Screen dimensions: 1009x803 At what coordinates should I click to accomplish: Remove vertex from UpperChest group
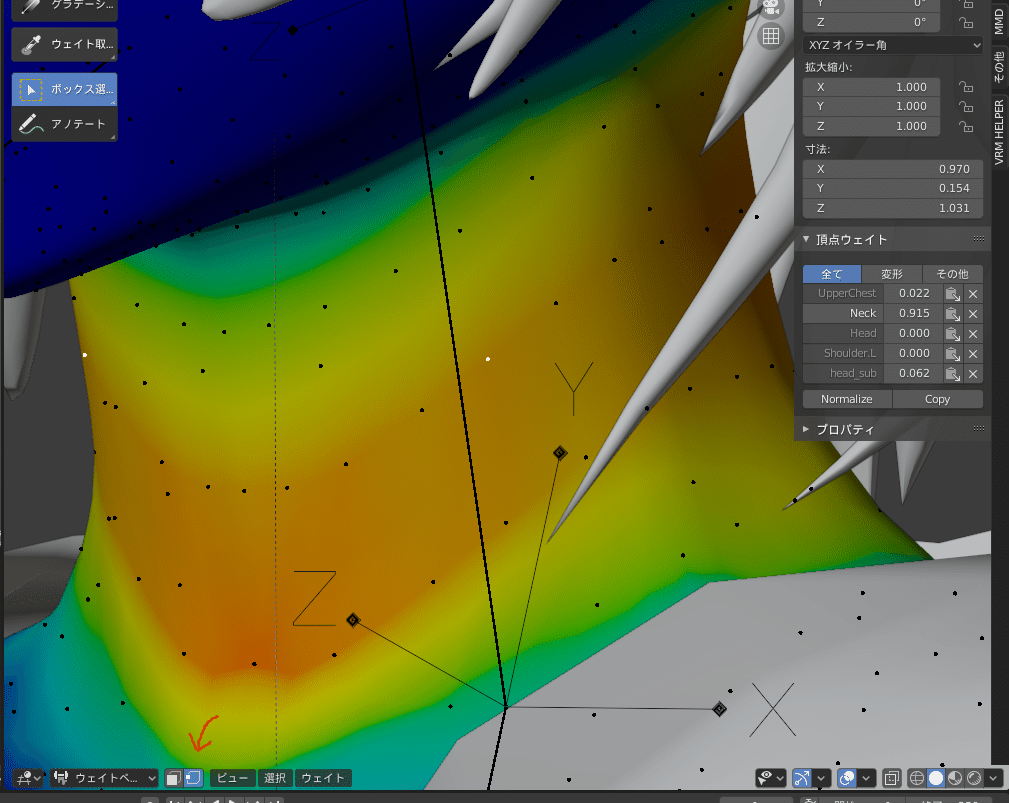point(973,294)
